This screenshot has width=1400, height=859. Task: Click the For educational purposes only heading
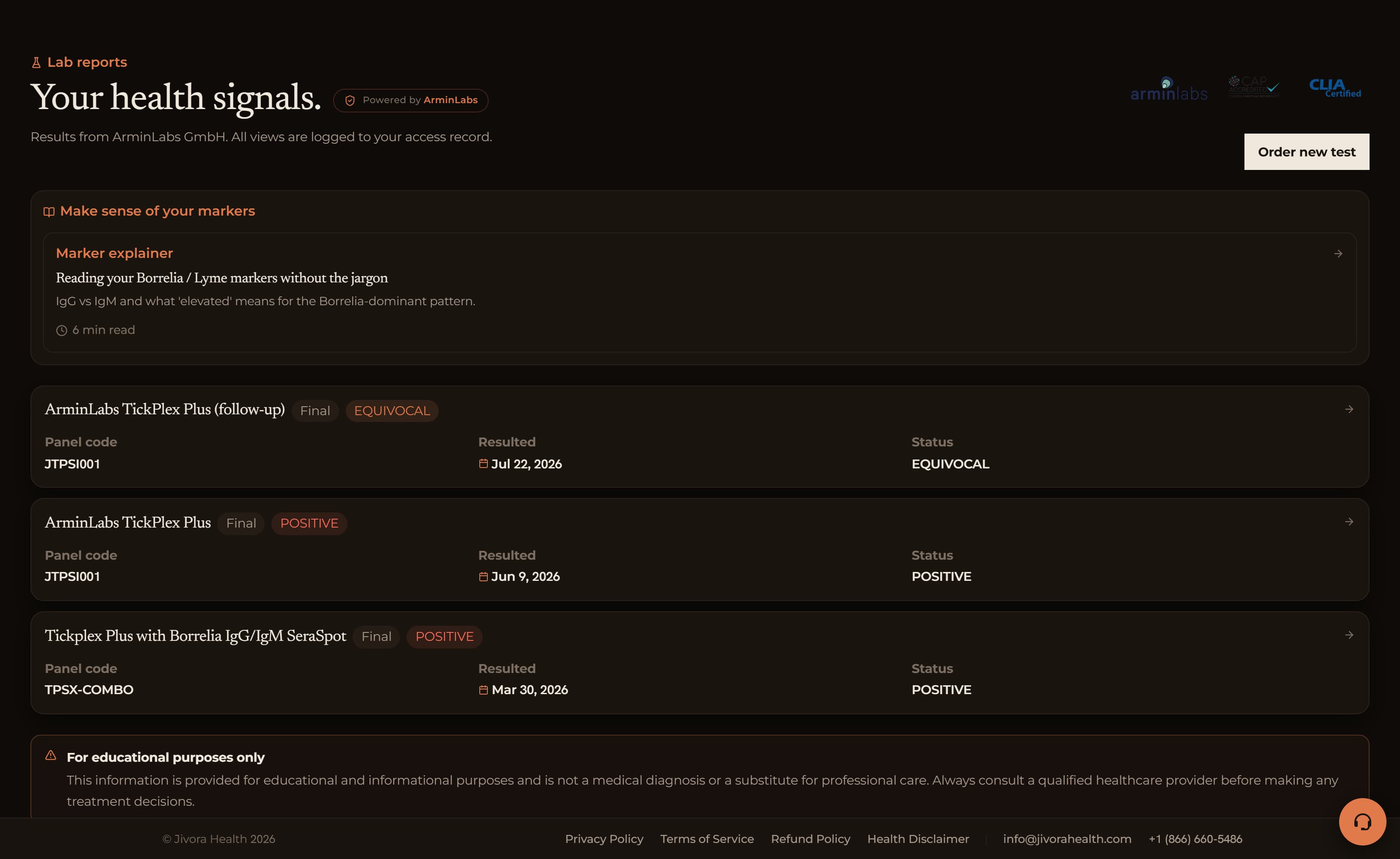(x=165, y=757)
